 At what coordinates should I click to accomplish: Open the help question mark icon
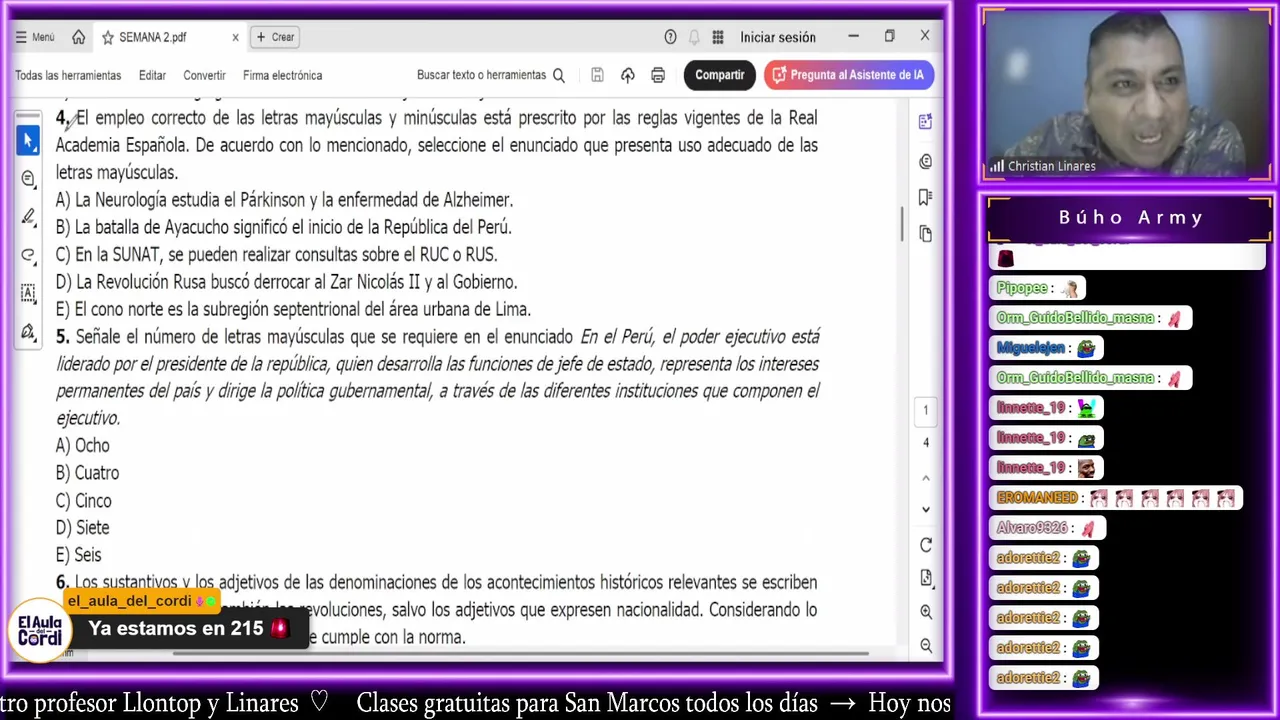(x=670, y=37)
